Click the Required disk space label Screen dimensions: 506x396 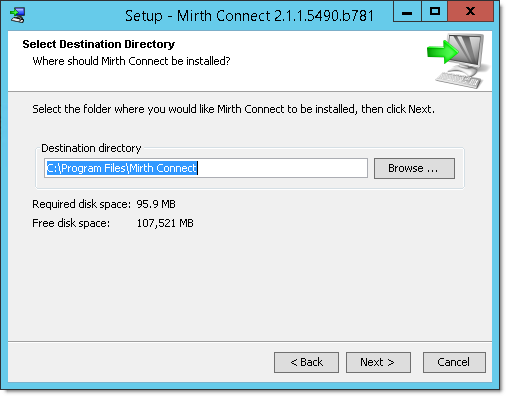(82, 204)
